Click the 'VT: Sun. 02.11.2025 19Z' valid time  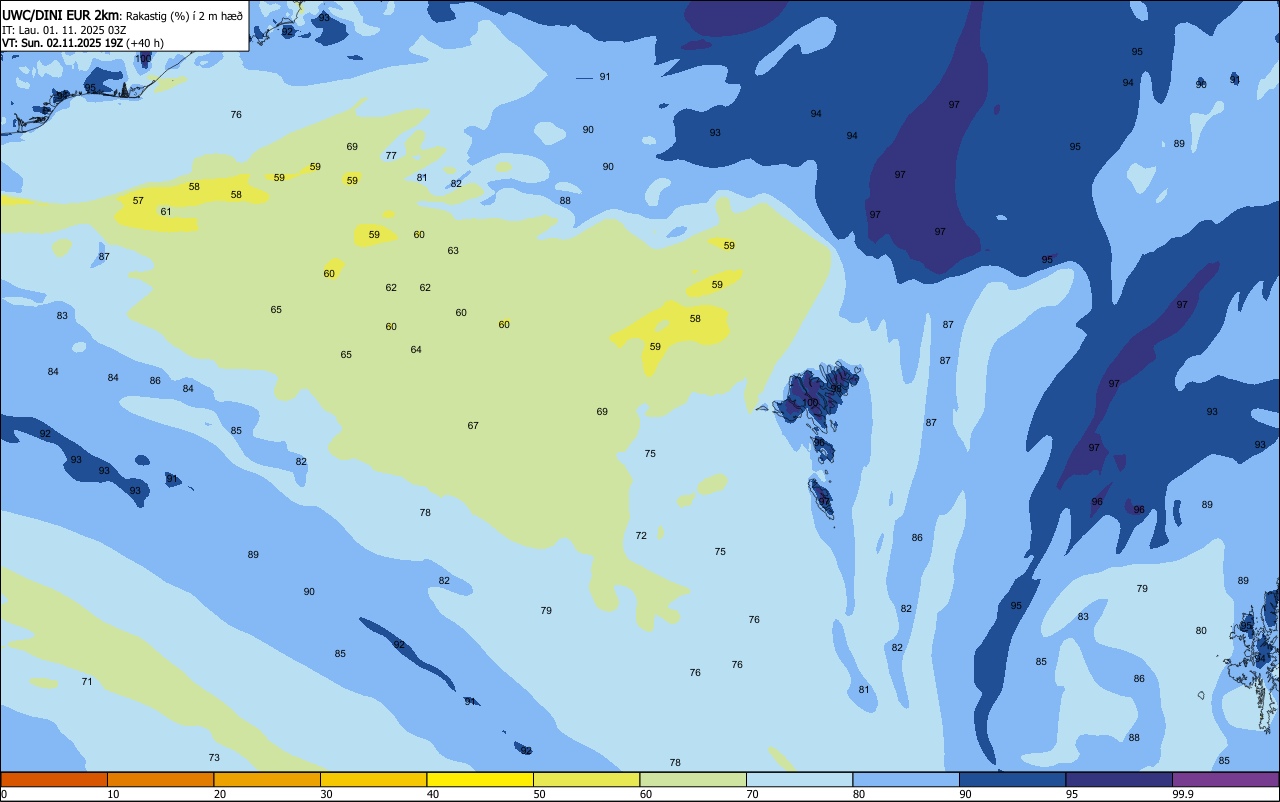pos(62,43)
